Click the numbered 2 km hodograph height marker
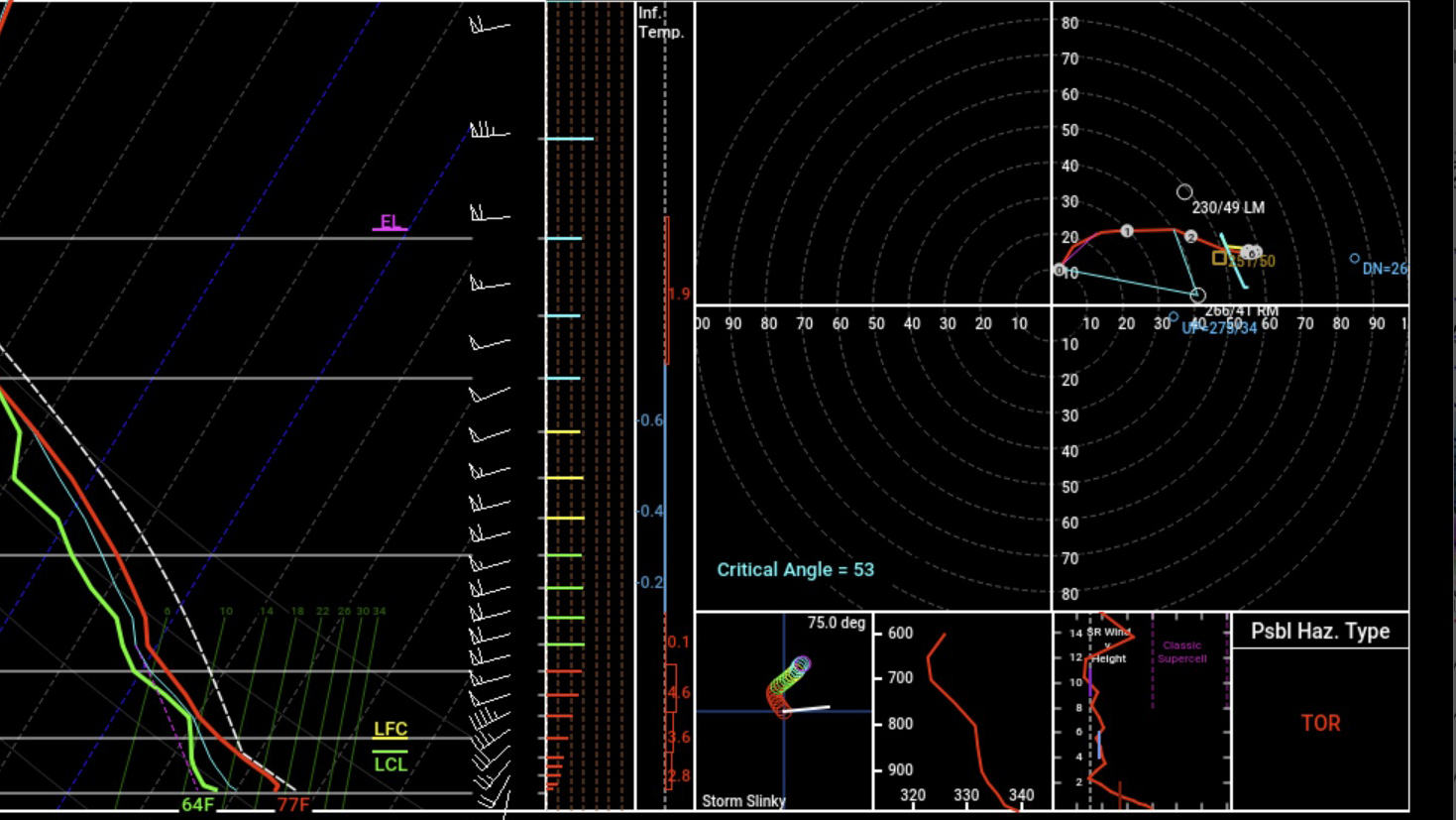 point(1188,238)
